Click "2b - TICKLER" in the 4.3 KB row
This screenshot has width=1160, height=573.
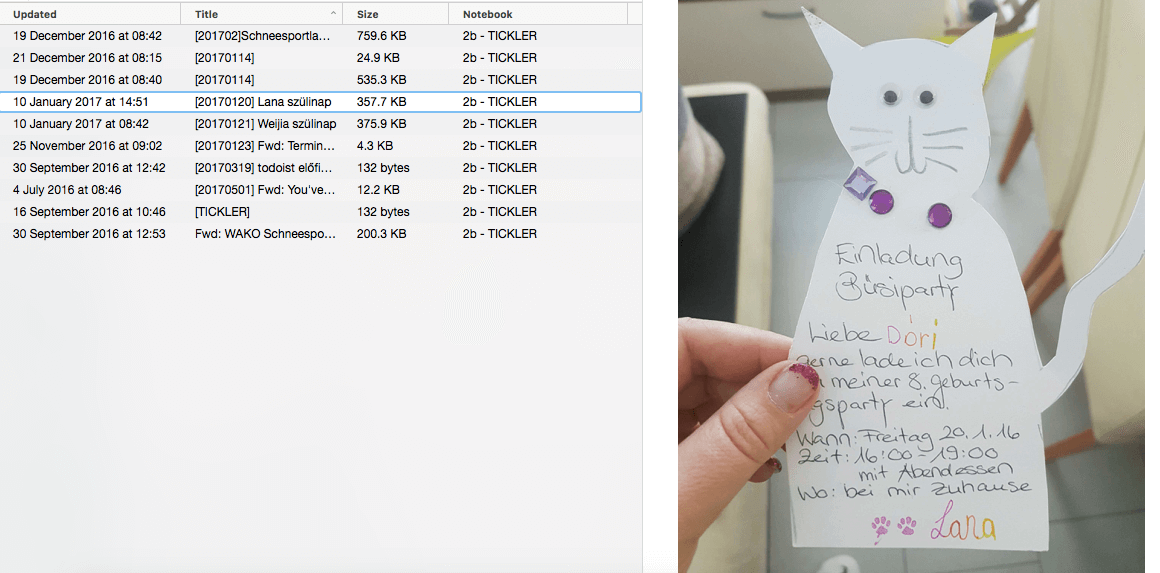[x=499, y=146]
